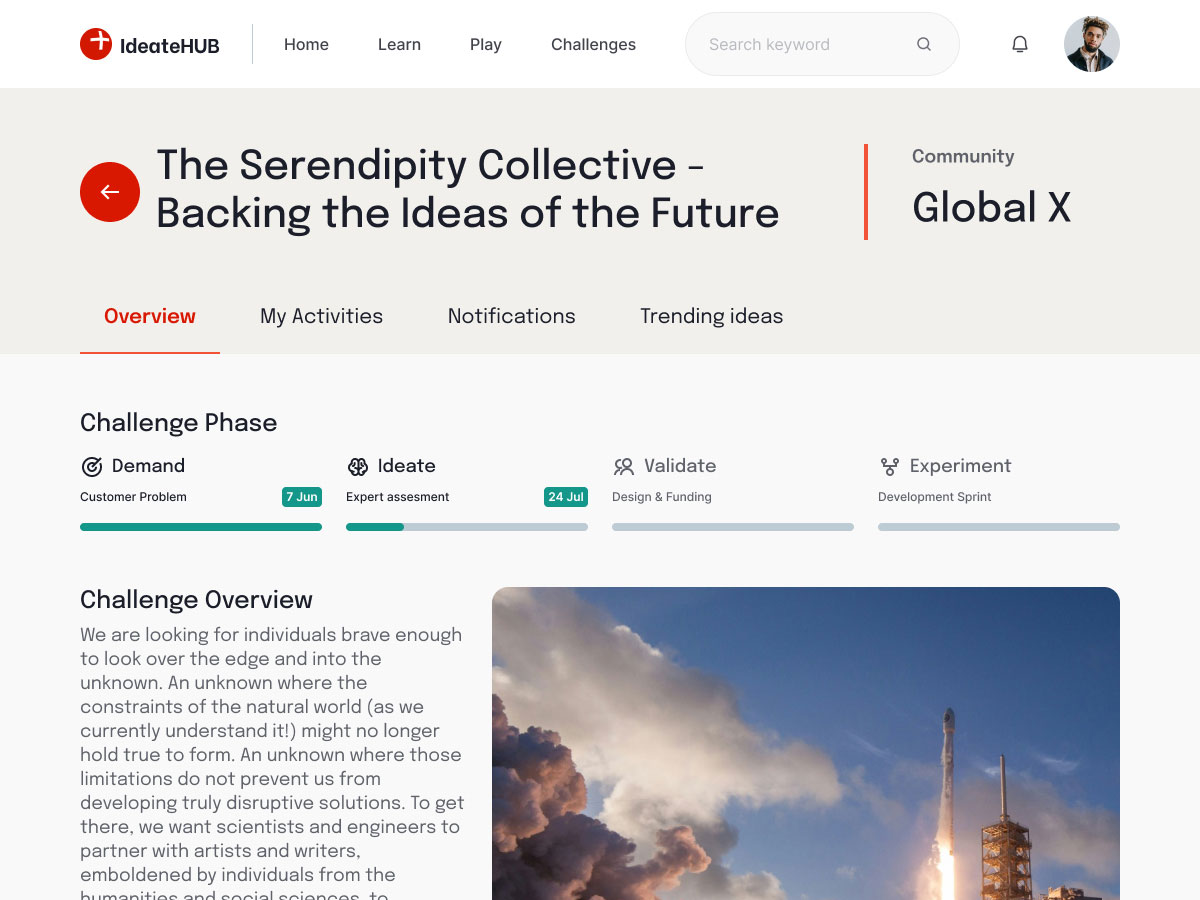This screenshot has width=1200, height=900.
Task: Open the Home menu item
Action: point(306,44)
